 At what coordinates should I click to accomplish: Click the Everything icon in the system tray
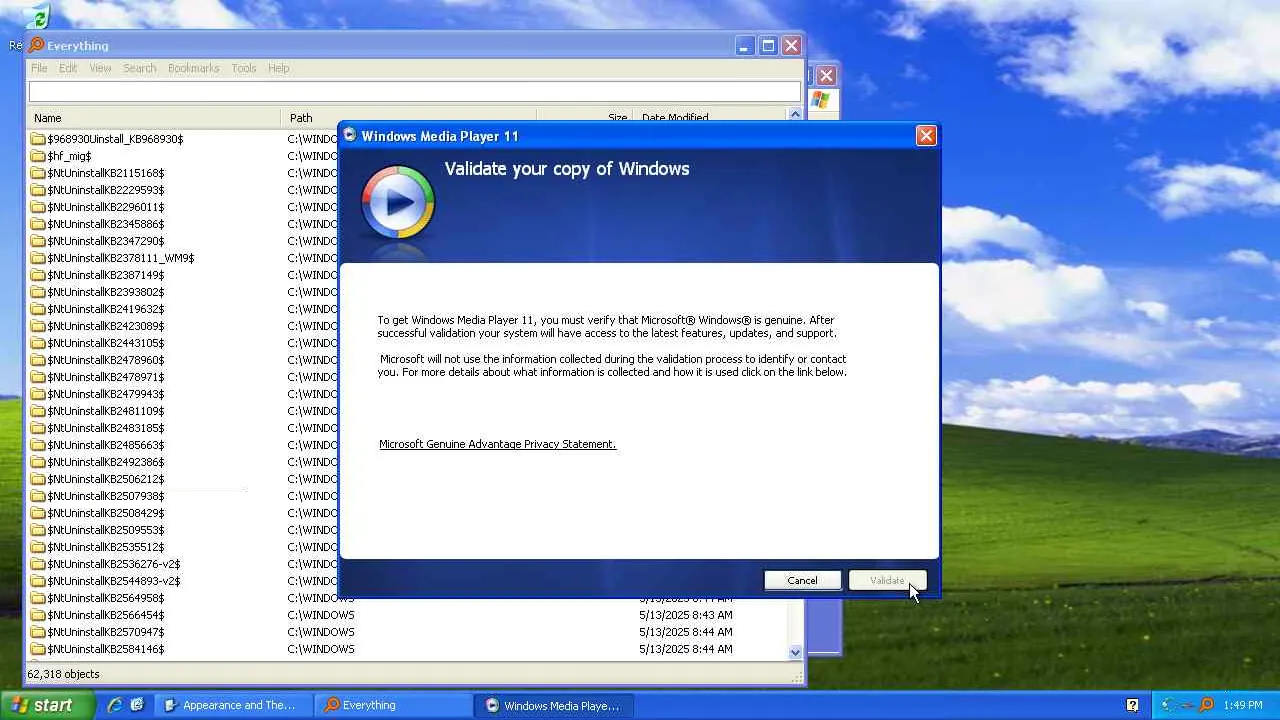click(x=1207, y=705)
